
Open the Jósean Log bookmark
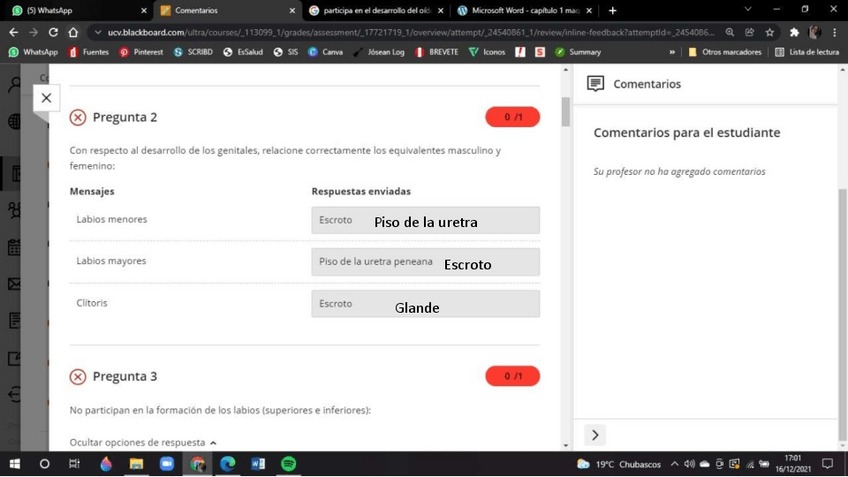379,52
